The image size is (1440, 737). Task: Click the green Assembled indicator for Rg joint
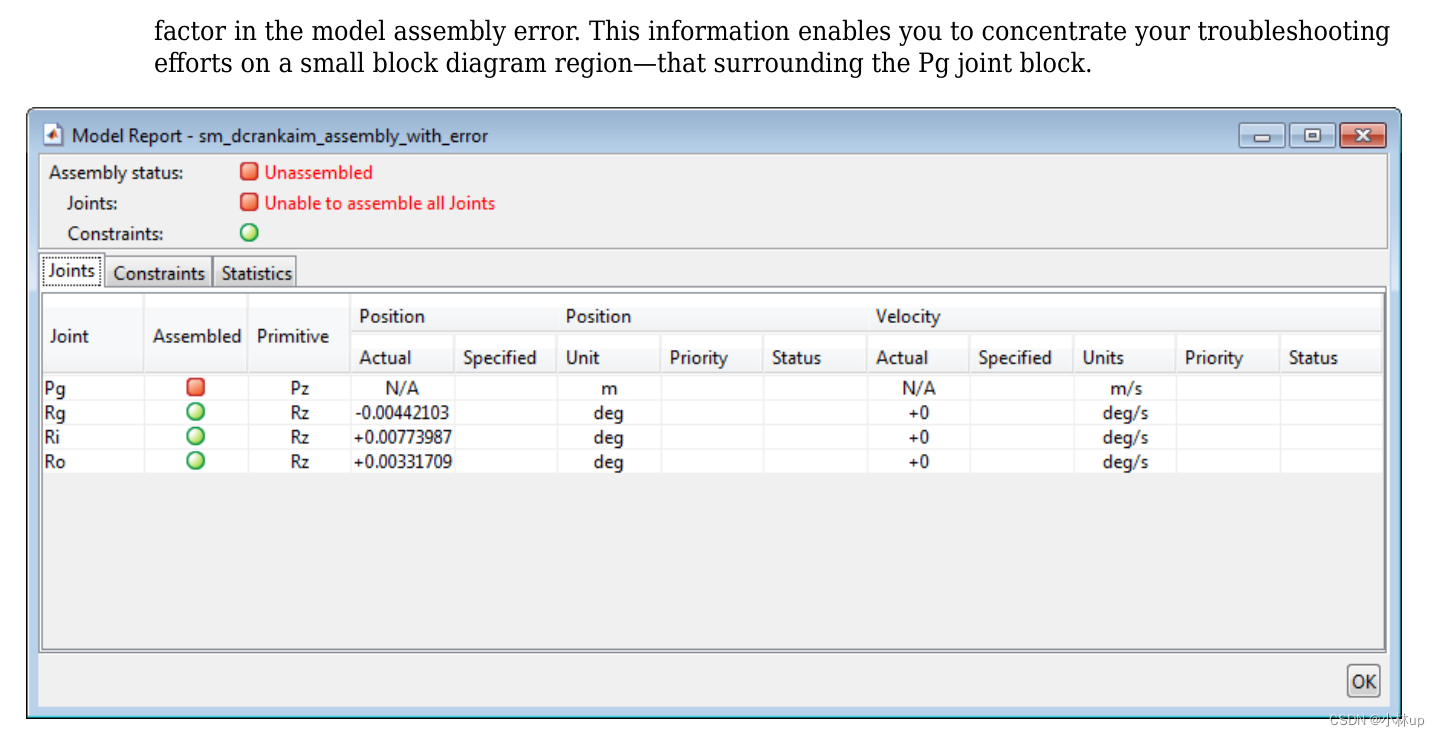(x=195, y=411)
